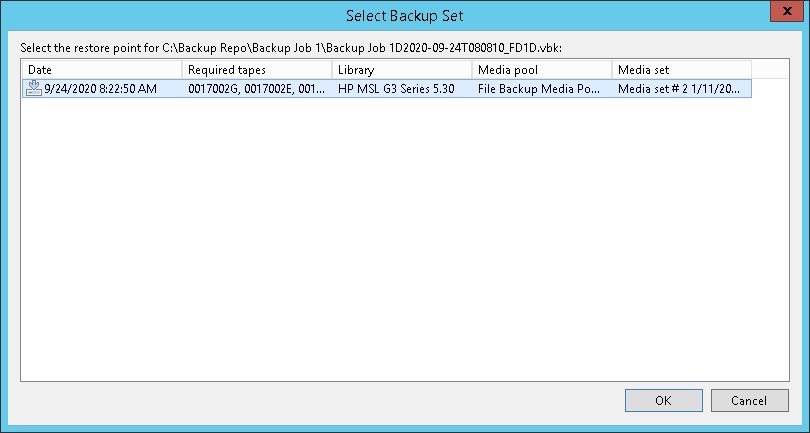Click the required tapes cell starting 0017002G
This screenshot has width=810, height=433.
[x=255, y=89]
